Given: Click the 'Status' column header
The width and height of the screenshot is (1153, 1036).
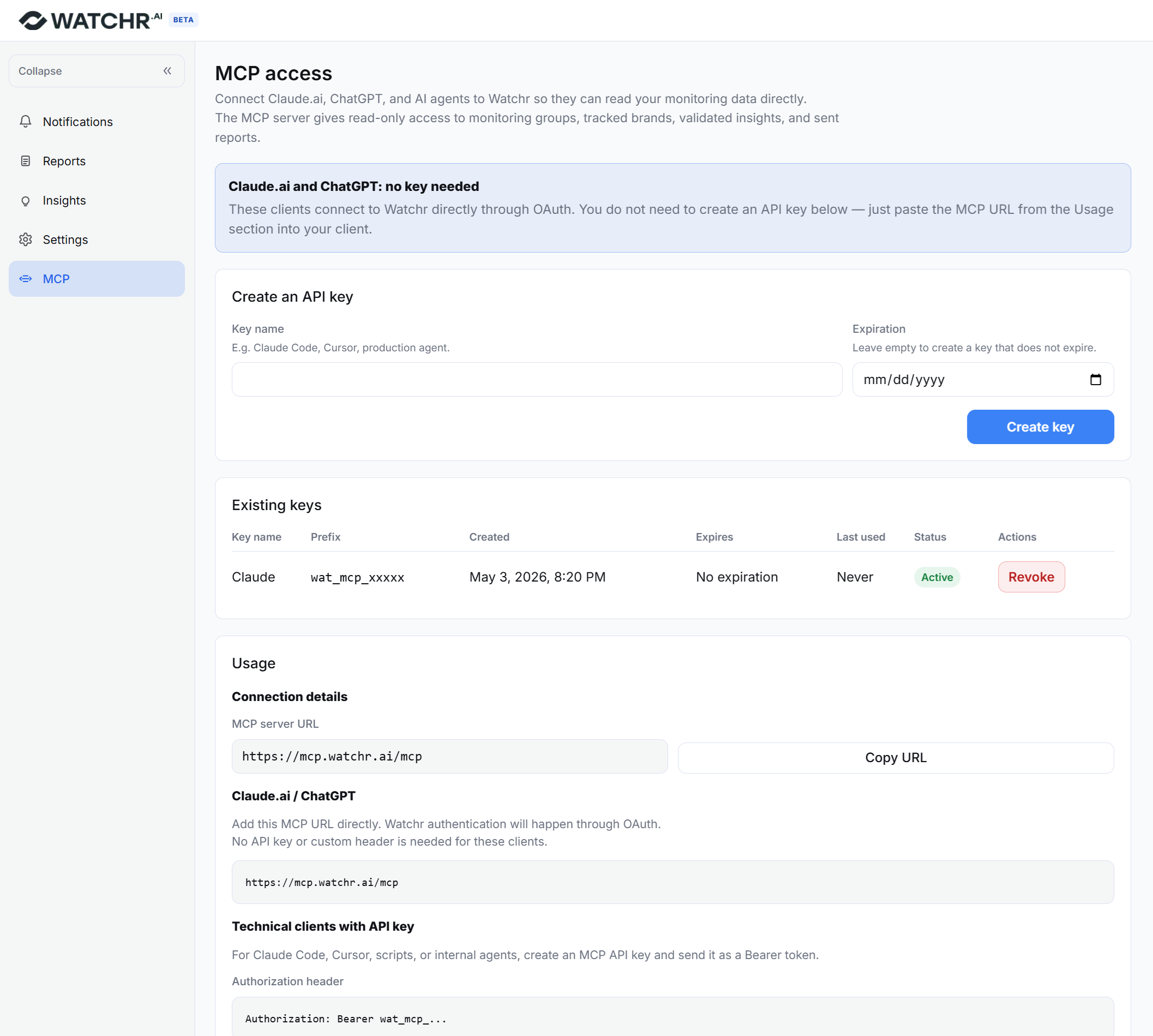Looking at the screenshot, I should click(x=930, y=537).
